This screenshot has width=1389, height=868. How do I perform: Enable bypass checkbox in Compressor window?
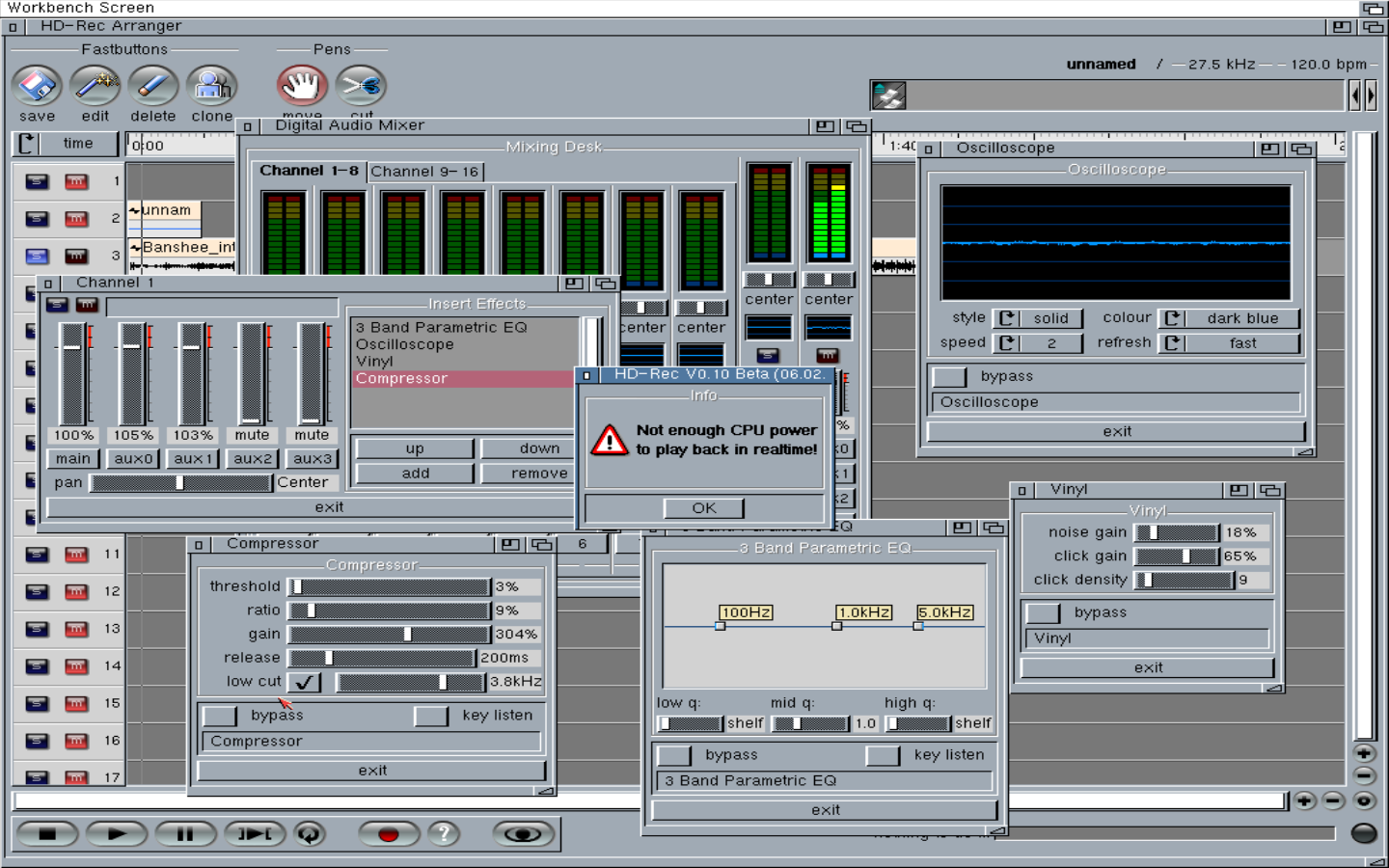coord(219,716)
